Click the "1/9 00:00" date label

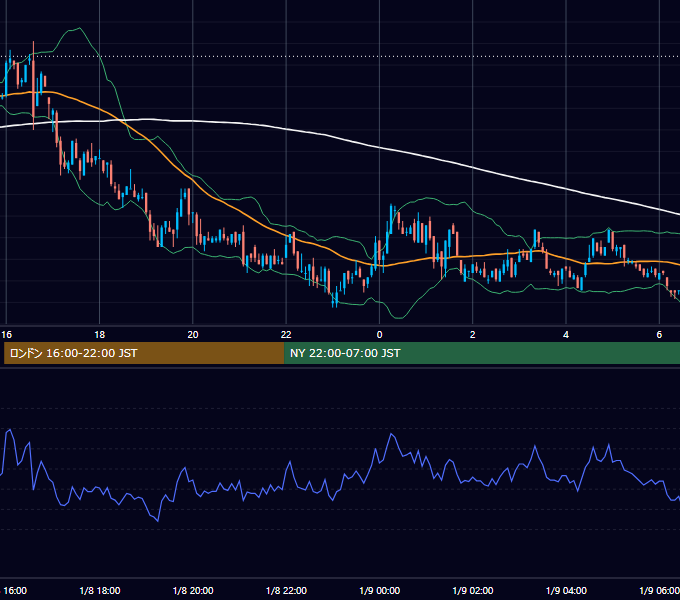click(379, 590)
